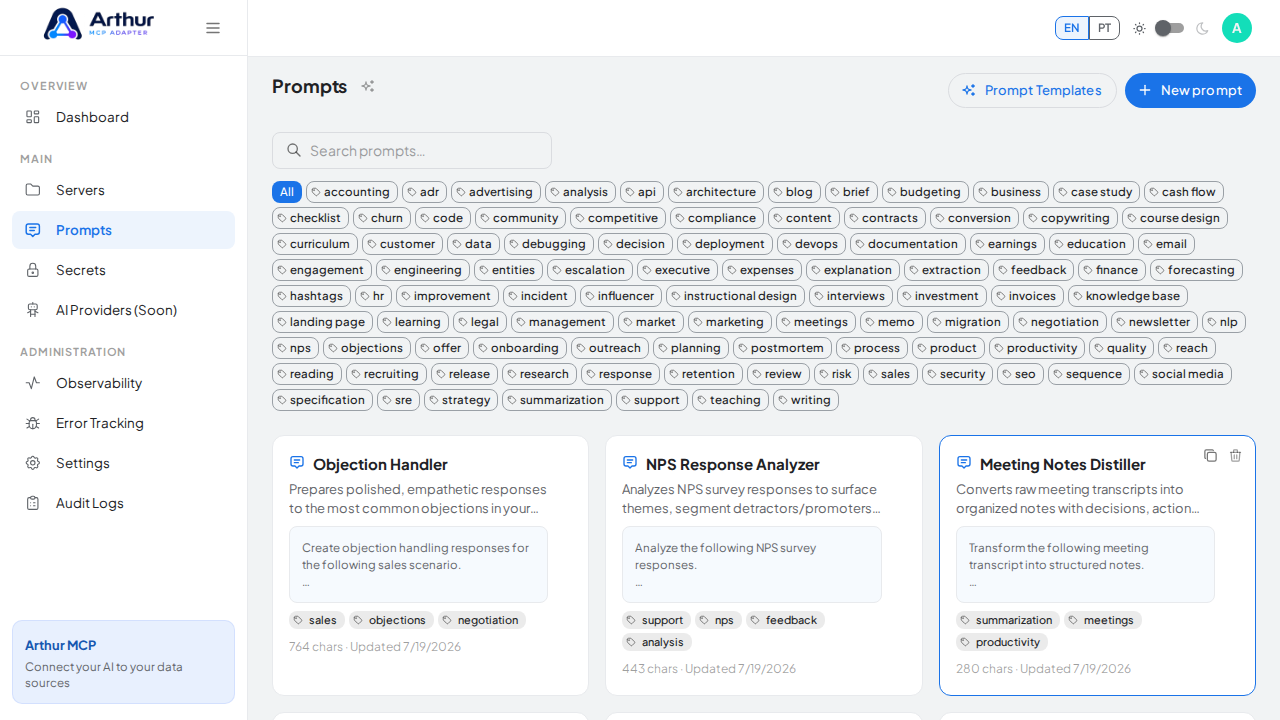The height and width of the screenshot is (720, 1280).
Task: Click '764 chars · Updated 7/19/2026' text
Action: coord(375,647)
